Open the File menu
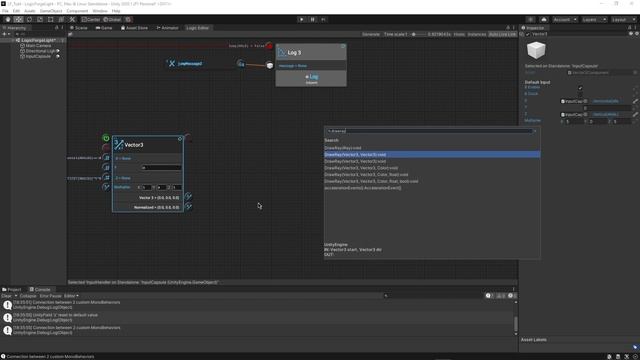This screenshot has width=640, height=360. [5, 11]
